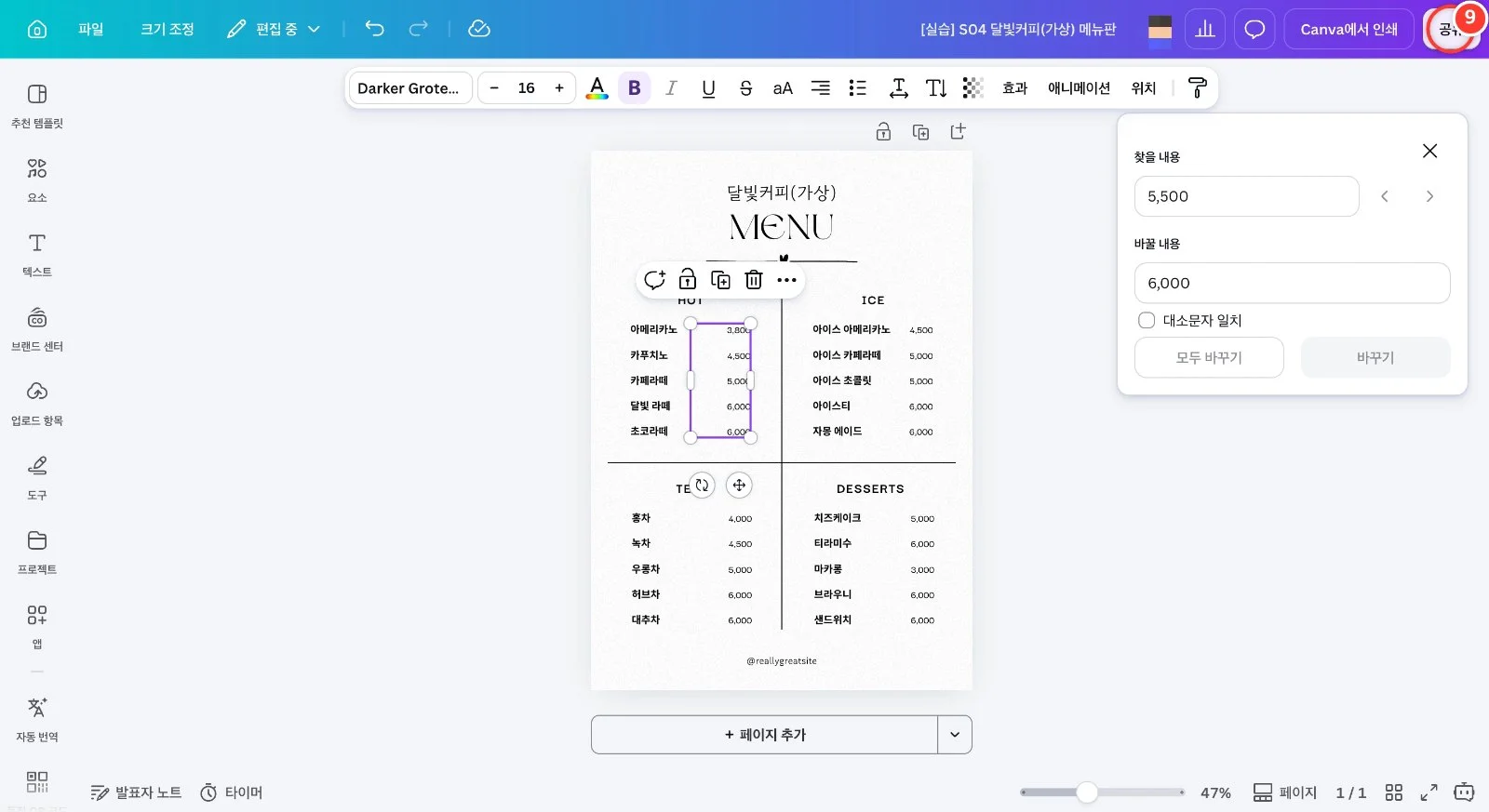Open 위치 position panel
The height and width of the screenshot is (812, 1489).
(x=1143, y=88)
